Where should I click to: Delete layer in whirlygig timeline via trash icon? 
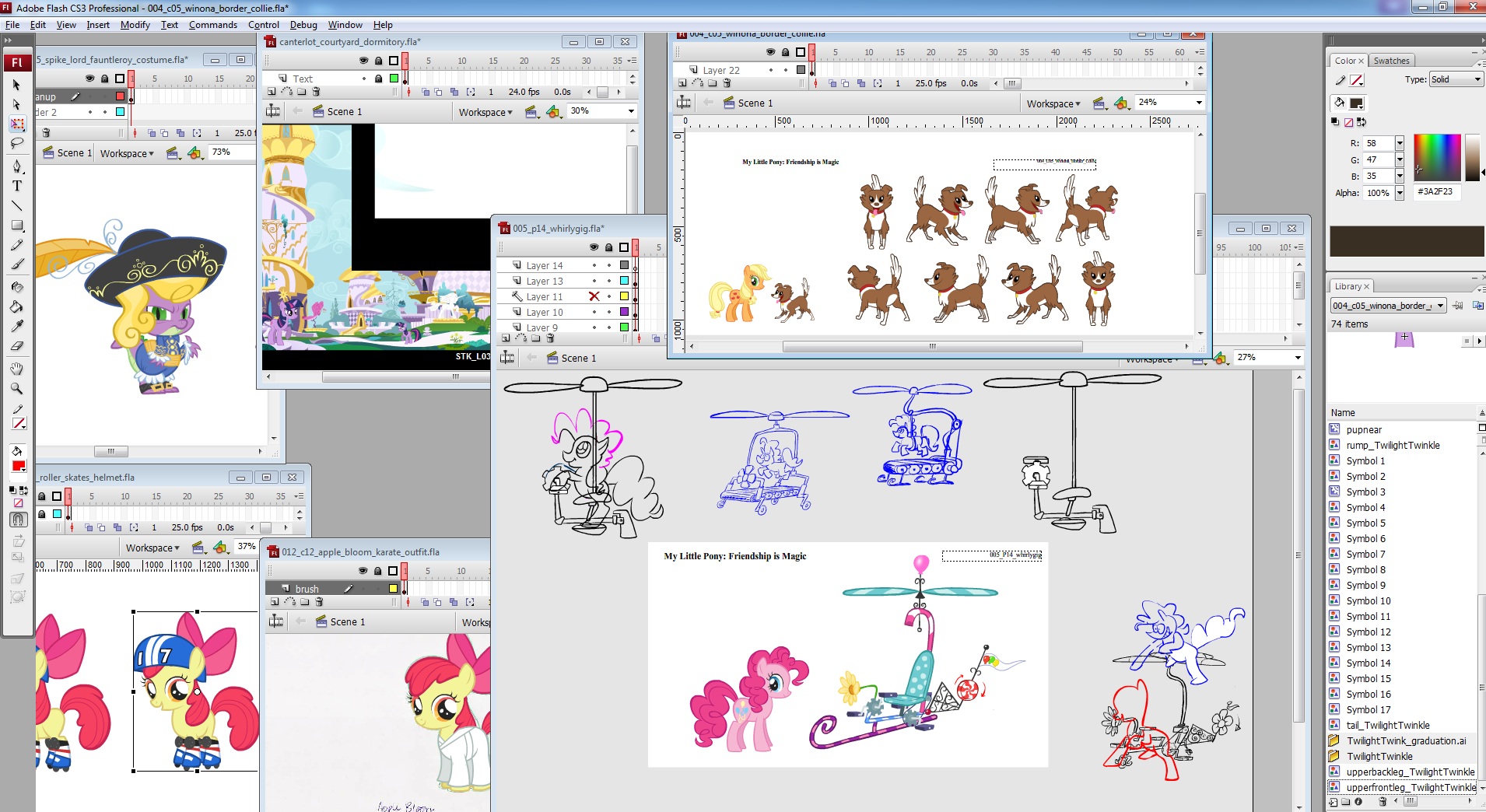[x=550, y=338]
